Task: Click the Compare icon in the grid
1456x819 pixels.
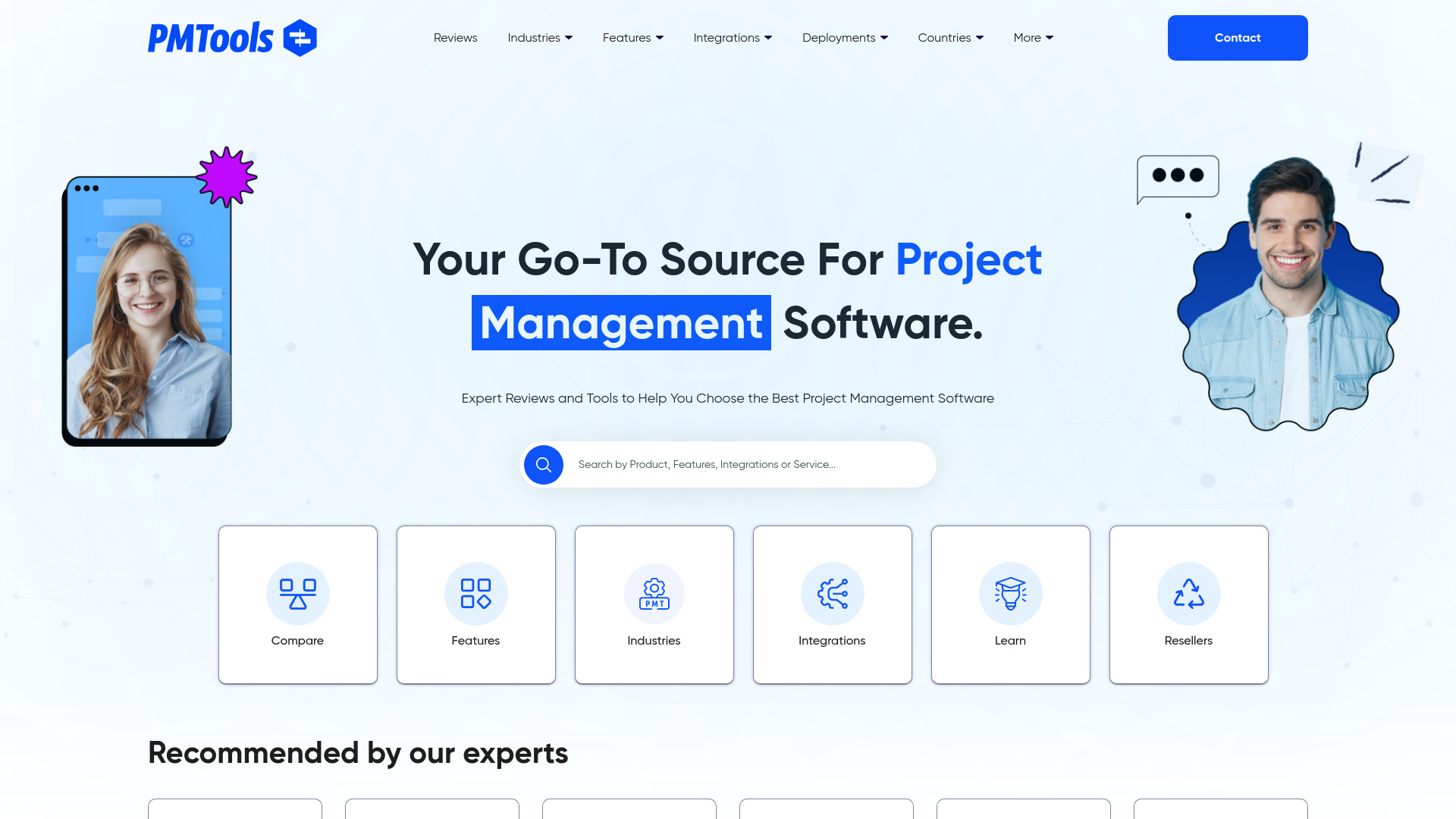Action: (297, 593)
